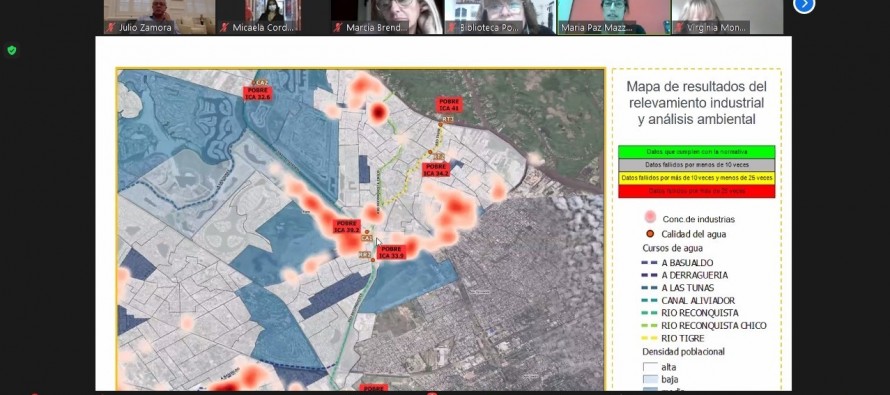Viewport: 890px width, 395px height.
Task: Select Julio Zamora's video thumbnail
Action: (159, 17)
